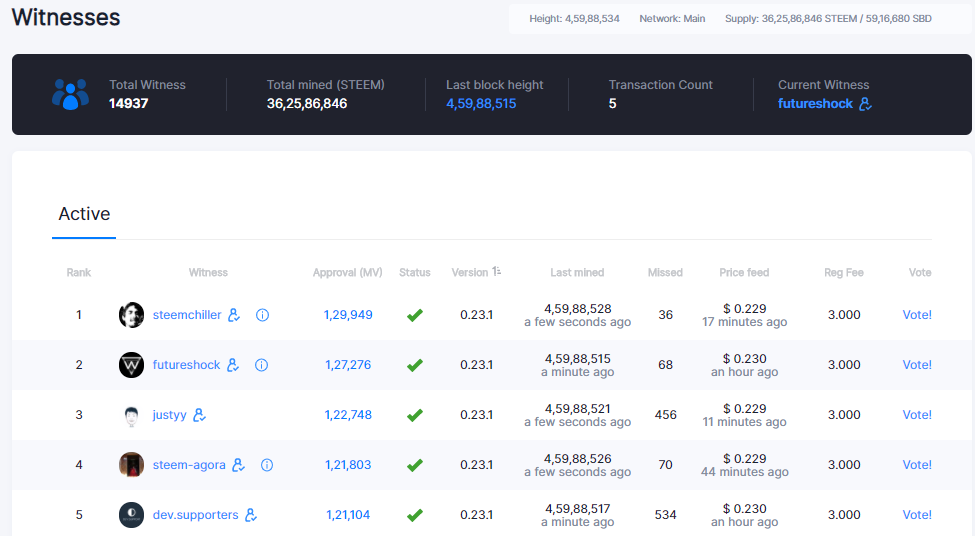Screen dimensions: 975x536
Task: Click approval value 1,27,276
Action: [x=348, y=365]
